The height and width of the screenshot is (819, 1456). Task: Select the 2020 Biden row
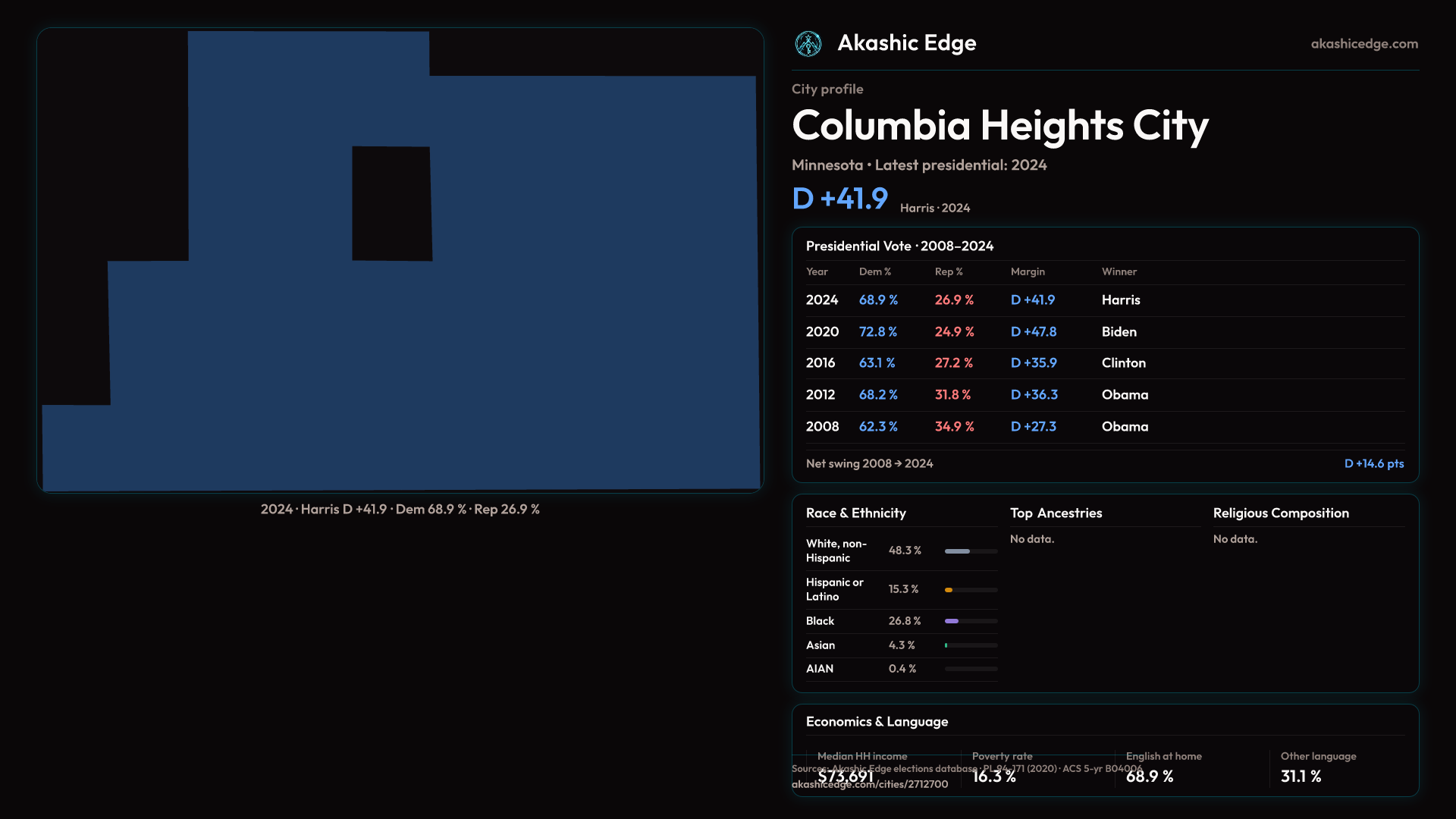(1104, 332)
